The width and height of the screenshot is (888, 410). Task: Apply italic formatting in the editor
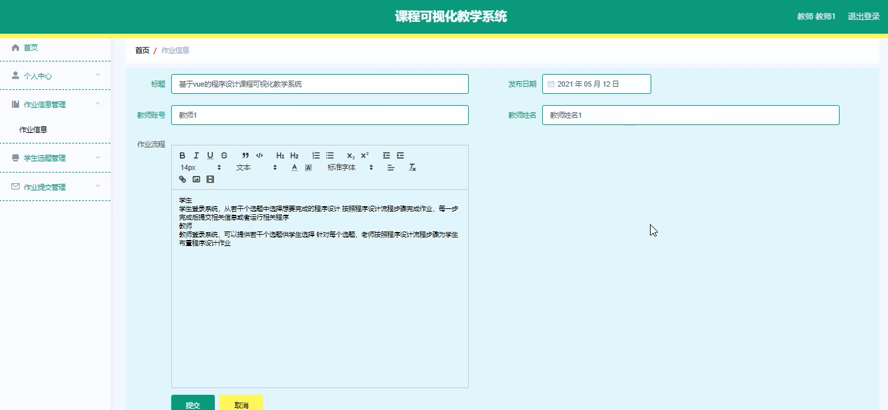pos(196,156)
